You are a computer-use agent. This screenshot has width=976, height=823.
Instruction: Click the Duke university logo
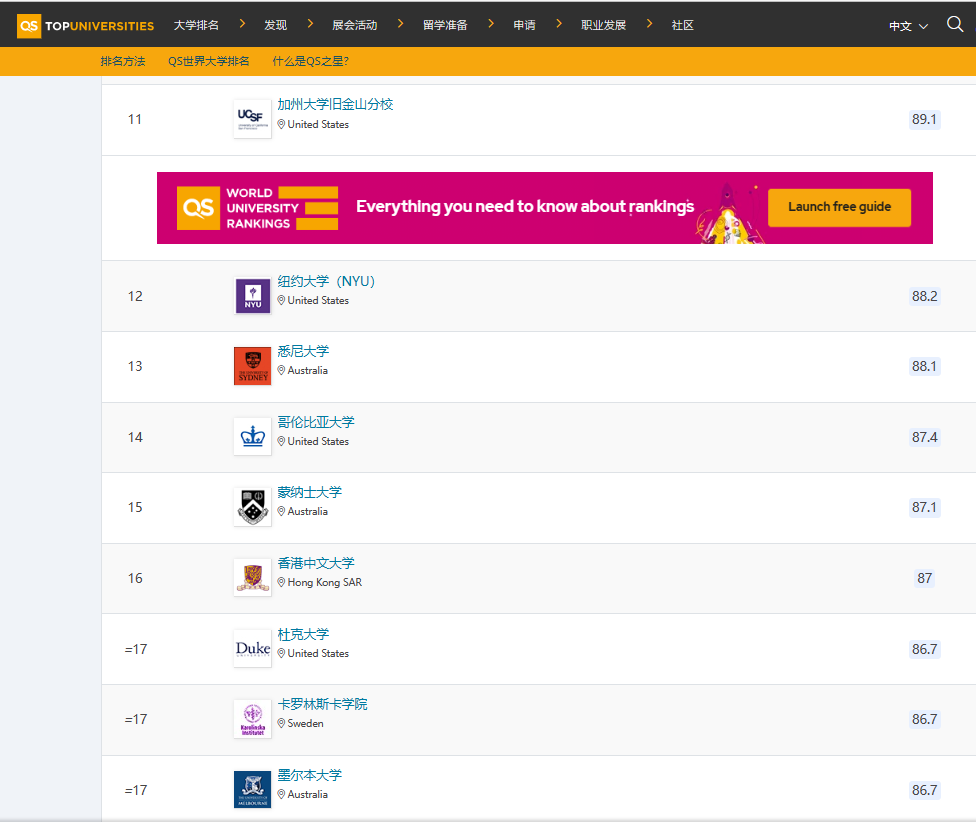(x=252, y=649)
